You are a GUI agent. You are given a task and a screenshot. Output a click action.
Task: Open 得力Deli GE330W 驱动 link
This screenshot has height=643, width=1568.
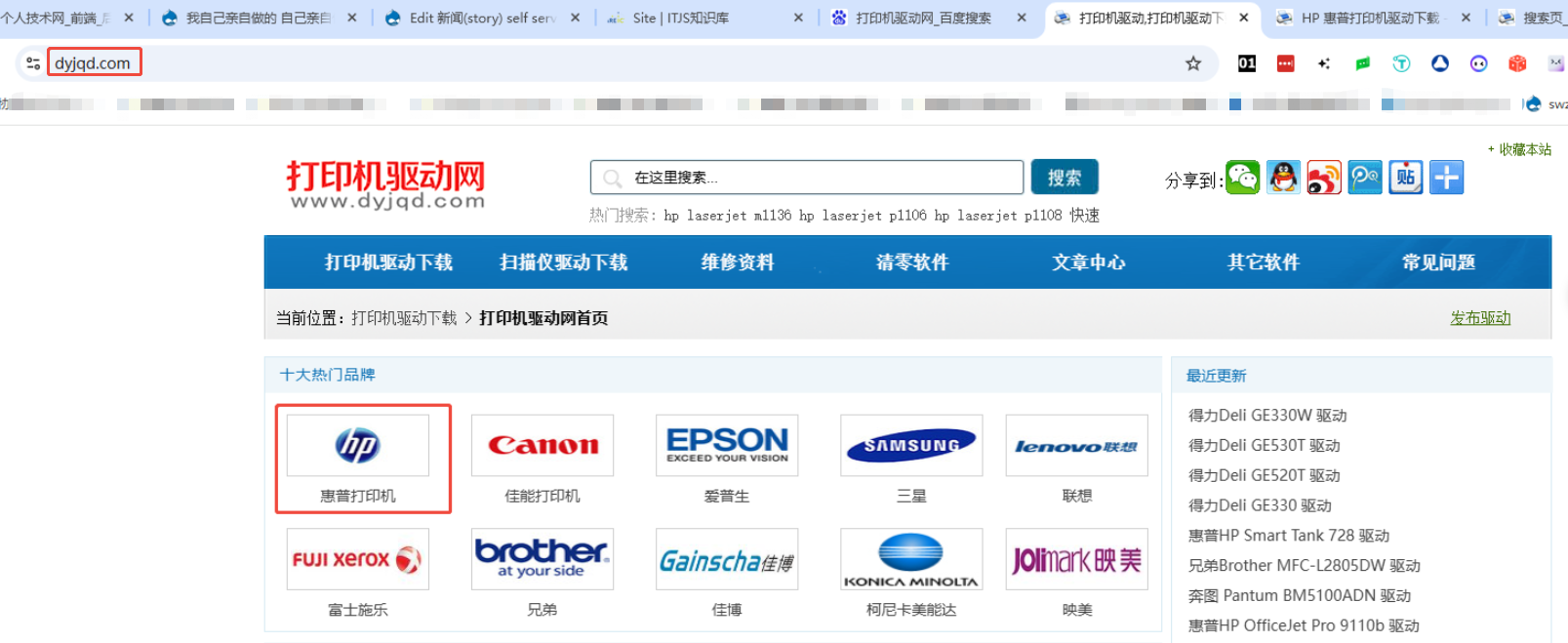pyautogui.click(x=1267, y=416)
